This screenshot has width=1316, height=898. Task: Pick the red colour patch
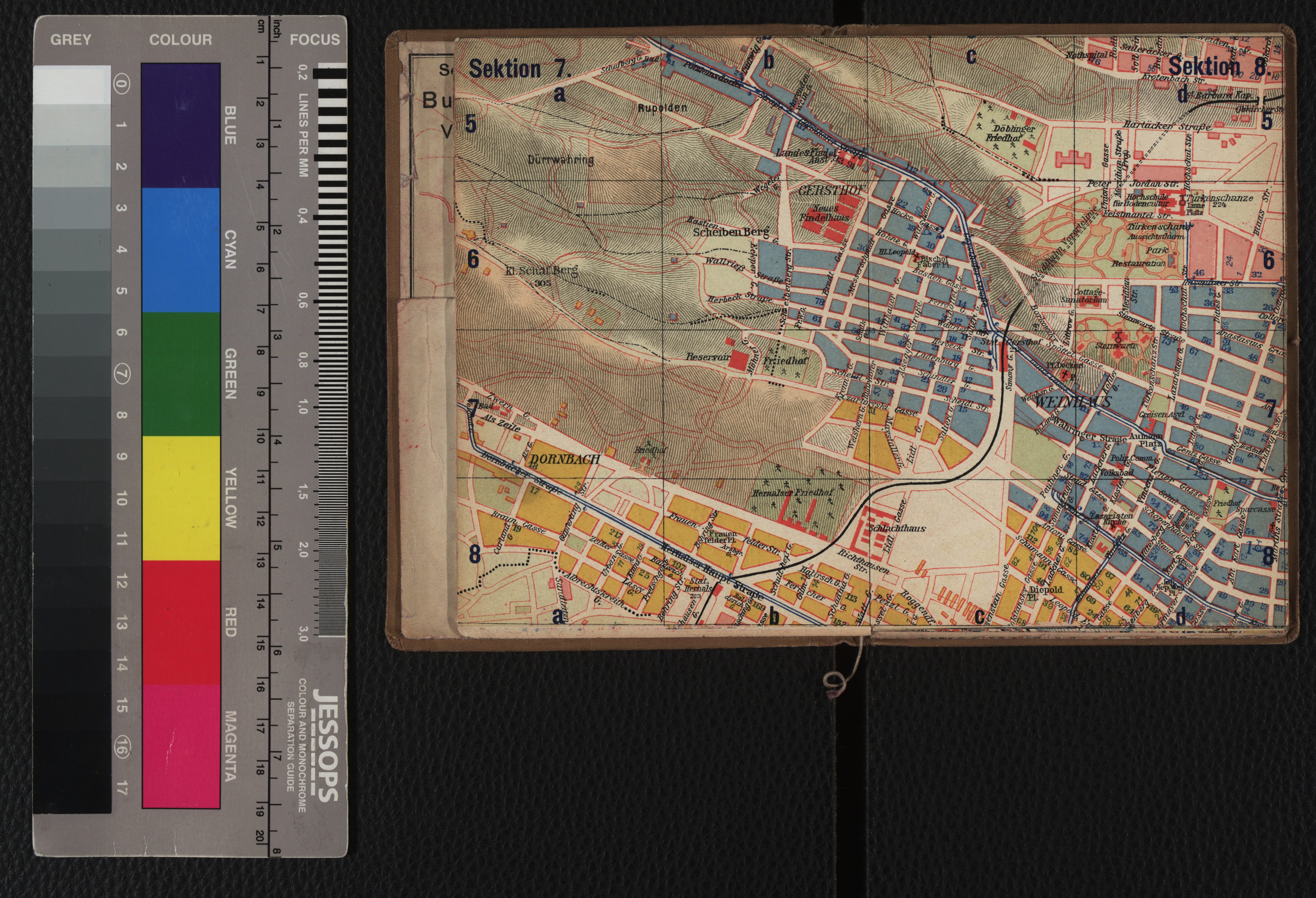tap(181, 622)
